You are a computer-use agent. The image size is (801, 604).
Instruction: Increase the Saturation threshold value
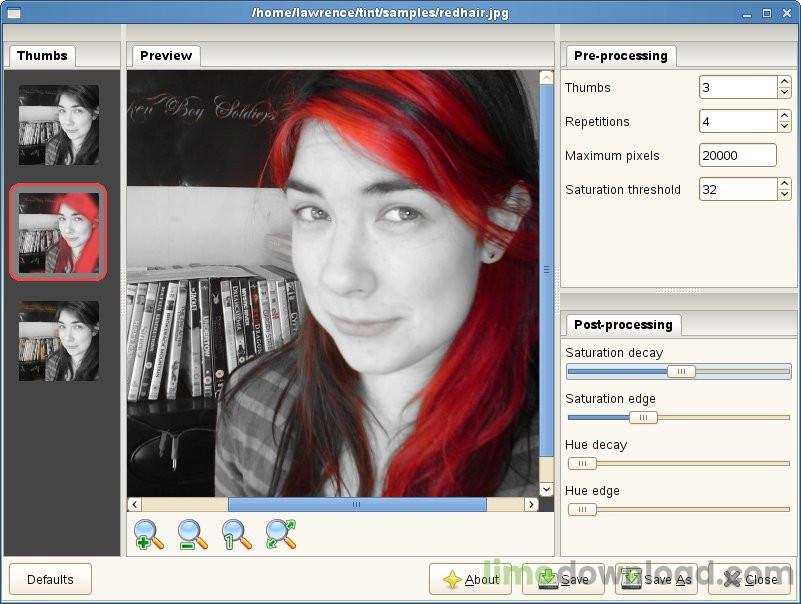[x=784, y=184]
